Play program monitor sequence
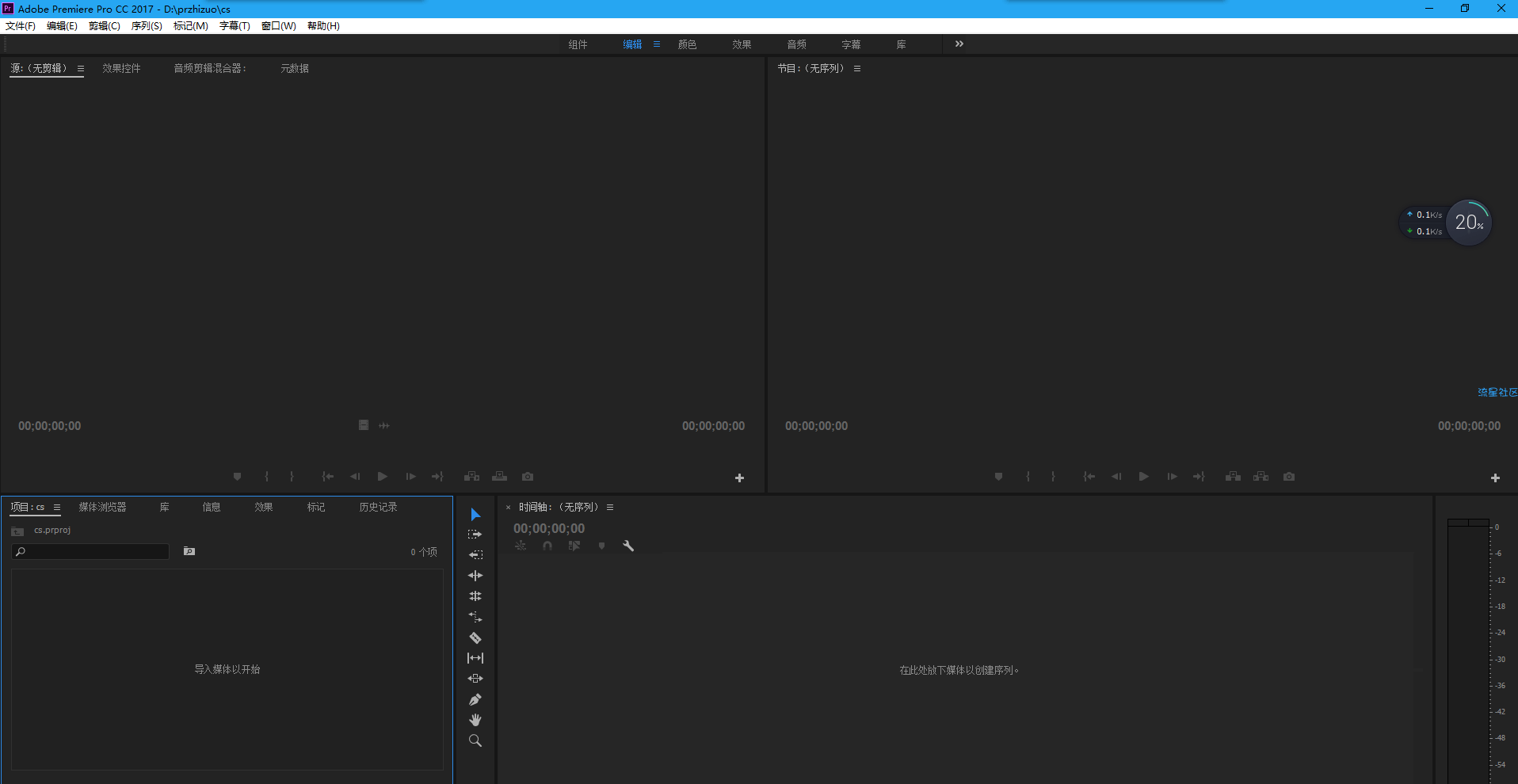1518x784 pixels. click(x=1144, y=477)
